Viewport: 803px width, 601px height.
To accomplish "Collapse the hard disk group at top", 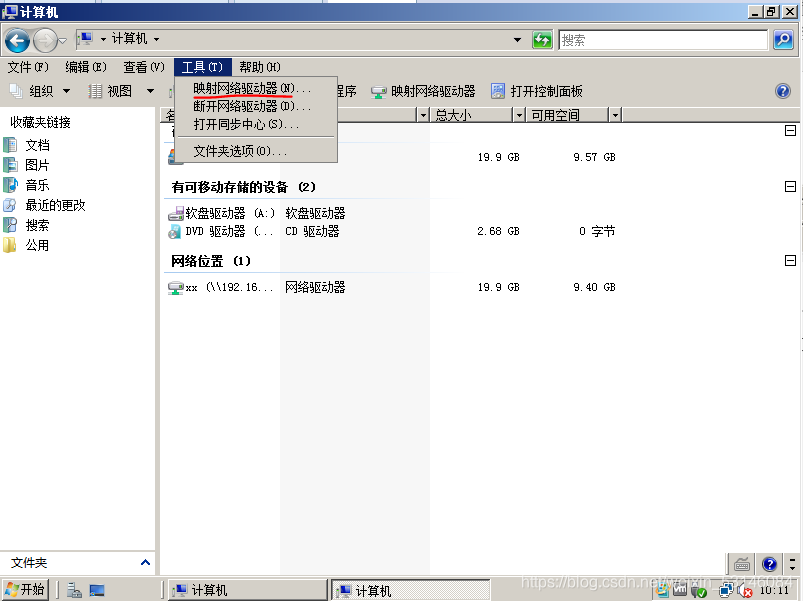I will (x=790, y=131).
